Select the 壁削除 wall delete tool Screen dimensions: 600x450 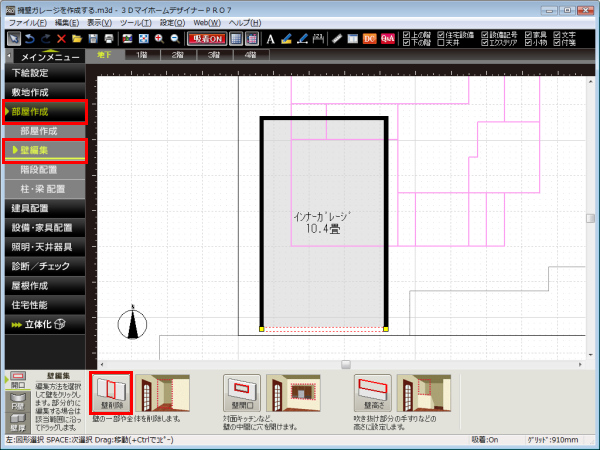111,393
